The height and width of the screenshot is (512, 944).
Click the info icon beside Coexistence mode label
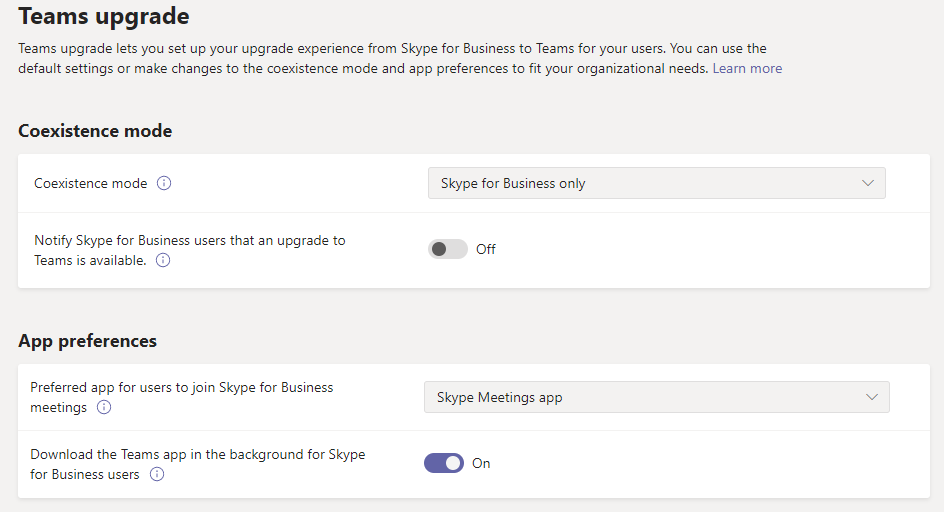point(164,183)
